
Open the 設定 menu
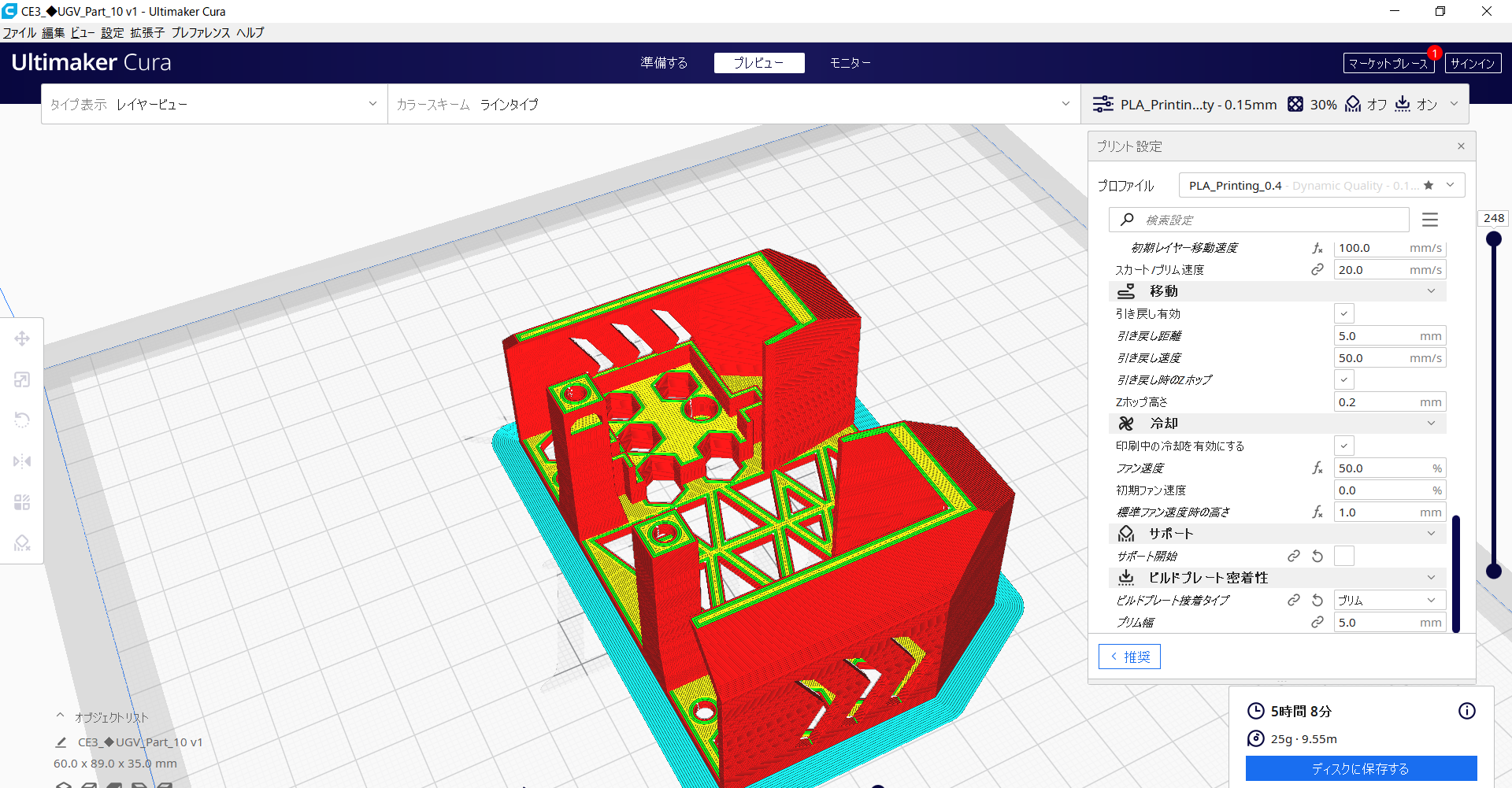click(113, 32)
